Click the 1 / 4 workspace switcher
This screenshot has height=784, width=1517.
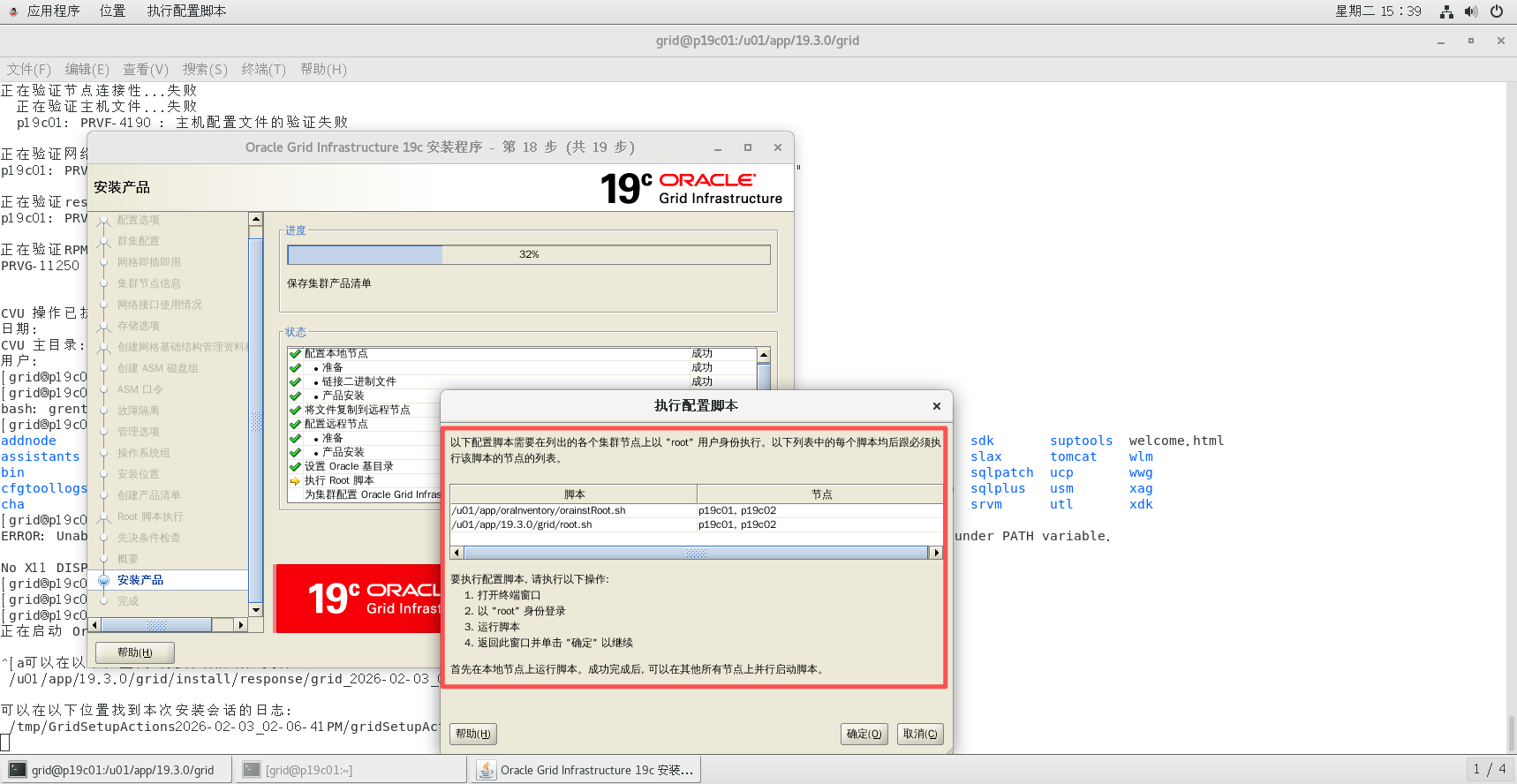tap(1489, 769)
